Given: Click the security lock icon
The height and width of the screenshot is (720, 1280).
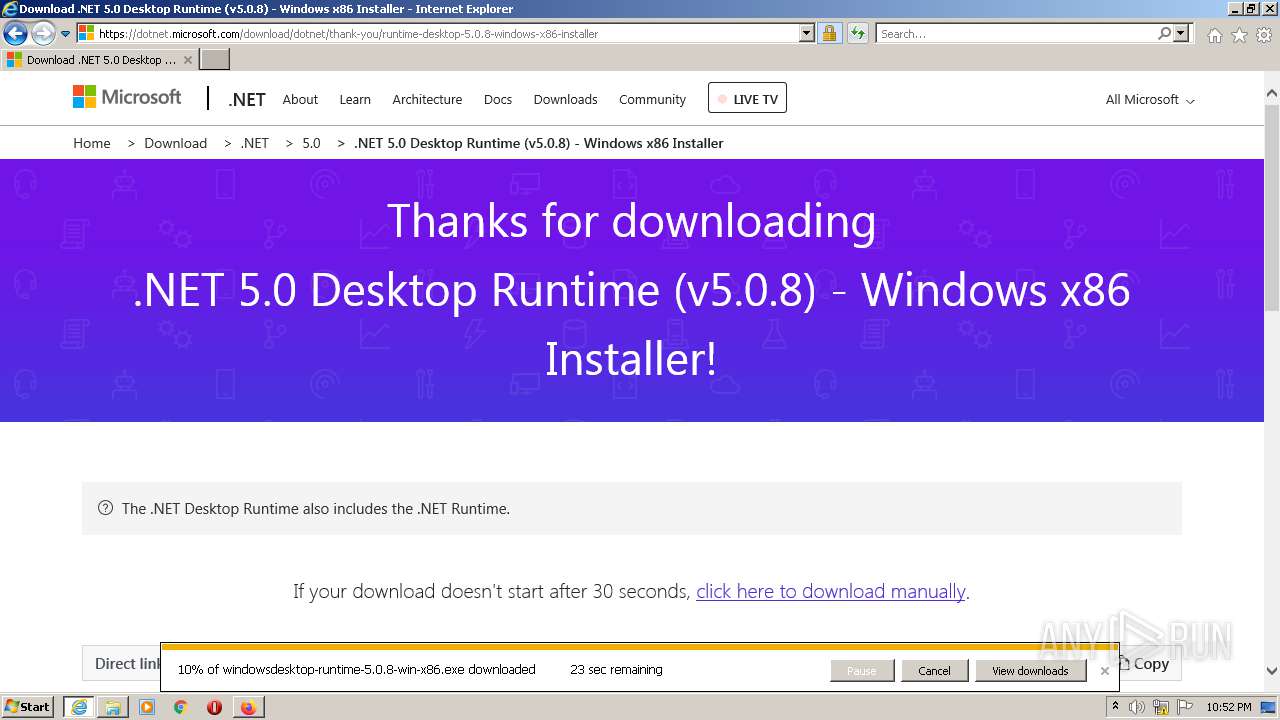Looking at the screenshot, I should [829, 34].
